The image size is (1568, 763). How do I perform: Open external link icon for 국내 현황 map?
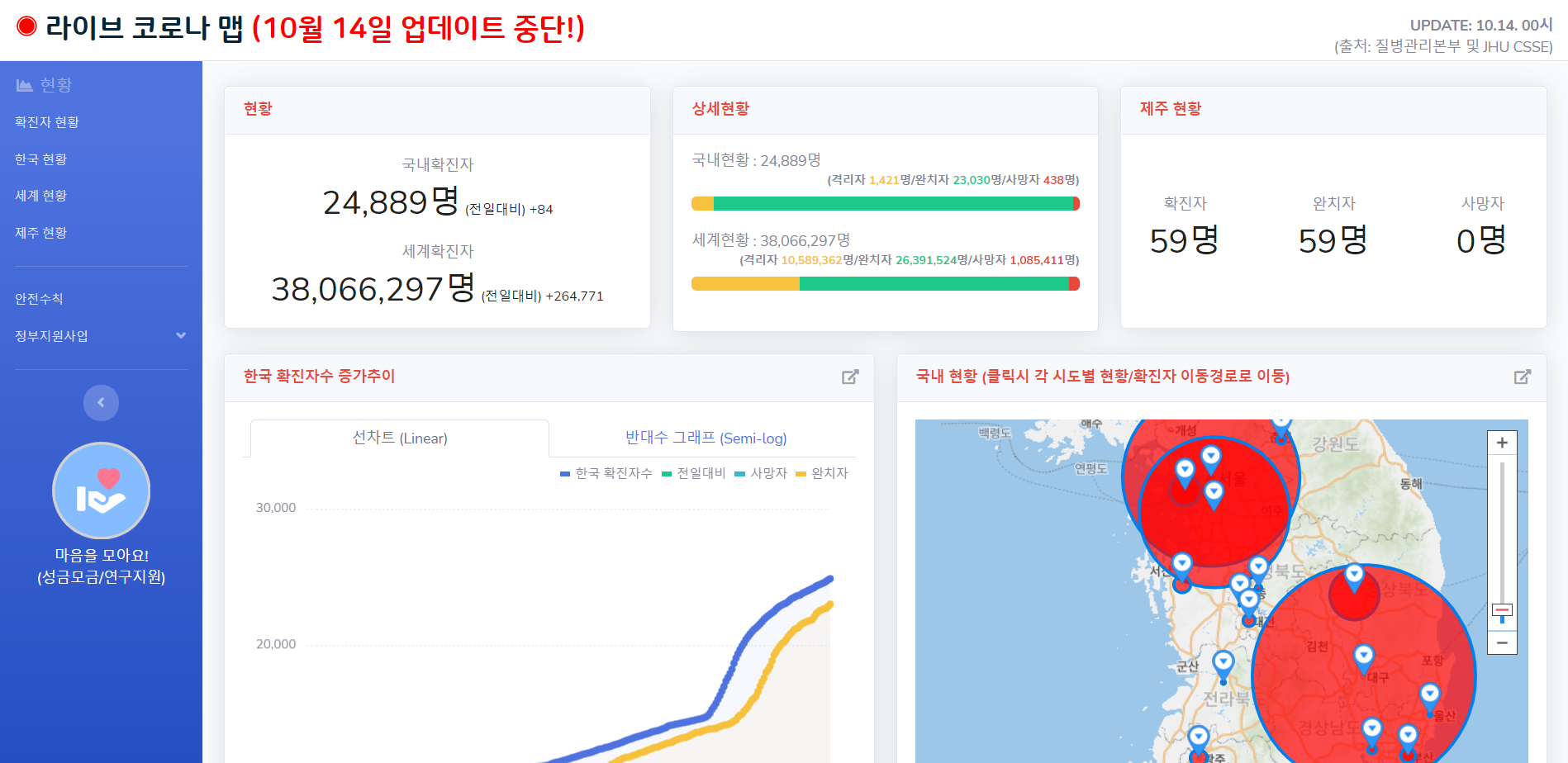1523,377
